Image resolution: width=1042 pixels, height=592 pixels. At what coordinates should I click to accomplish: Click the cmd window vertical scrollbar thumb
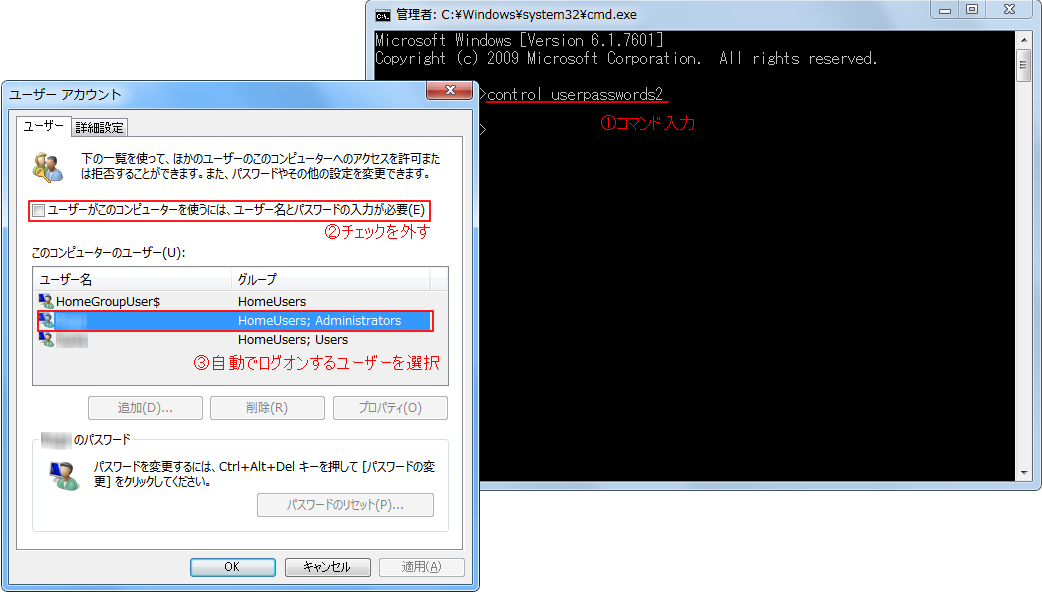(1023, 65)
